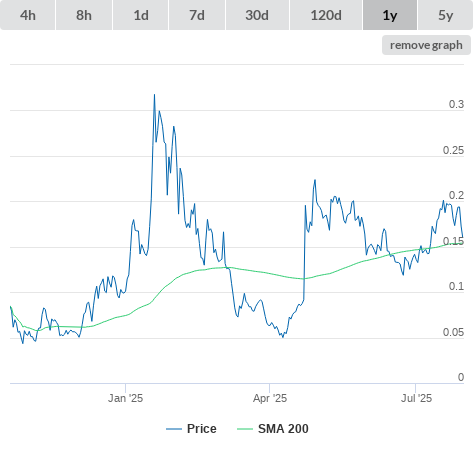474x455 pixels.
Task: Click the Jul '25 axis label
Action: (416, 398)
